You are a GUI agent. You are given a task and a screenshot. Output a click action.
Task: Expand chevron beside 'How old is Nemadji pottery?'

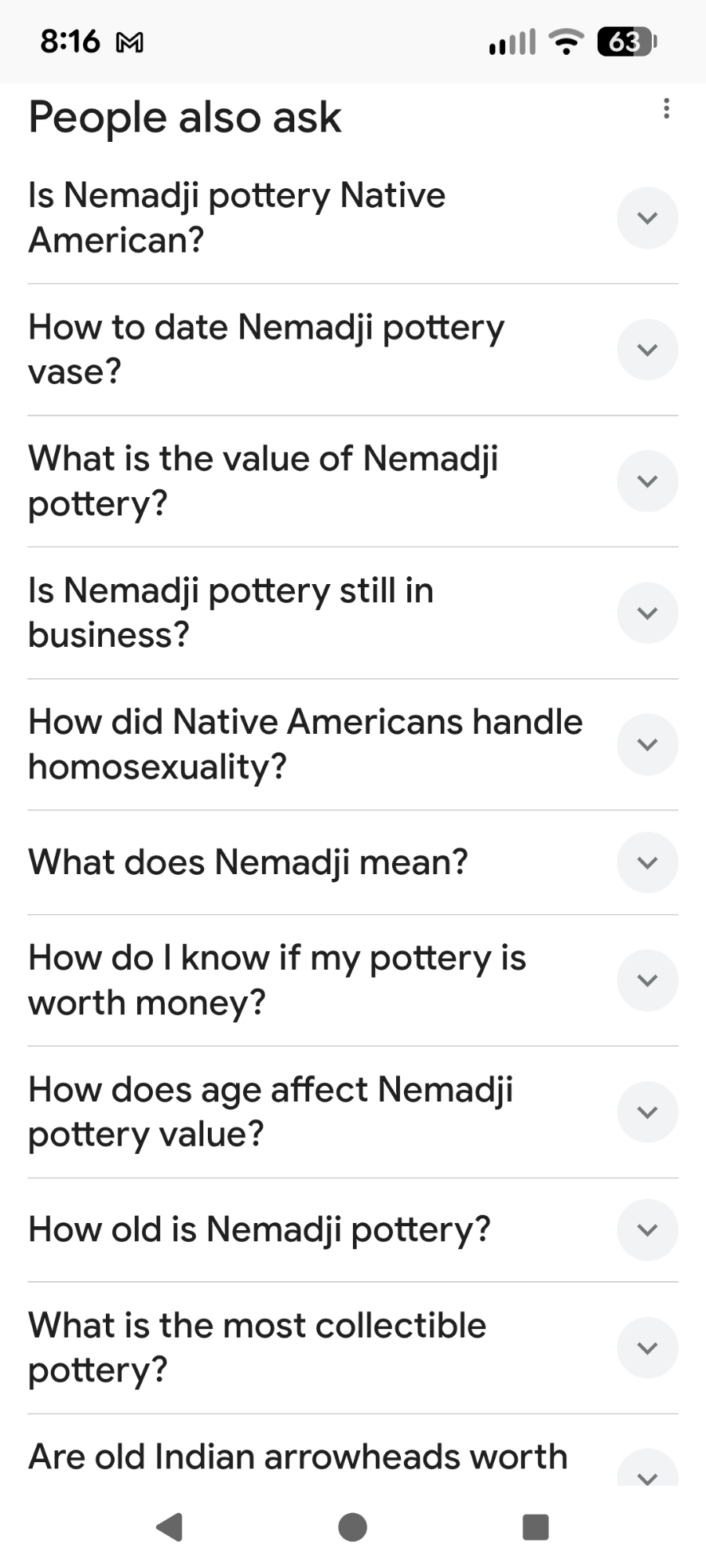[x=647, y=1230]
